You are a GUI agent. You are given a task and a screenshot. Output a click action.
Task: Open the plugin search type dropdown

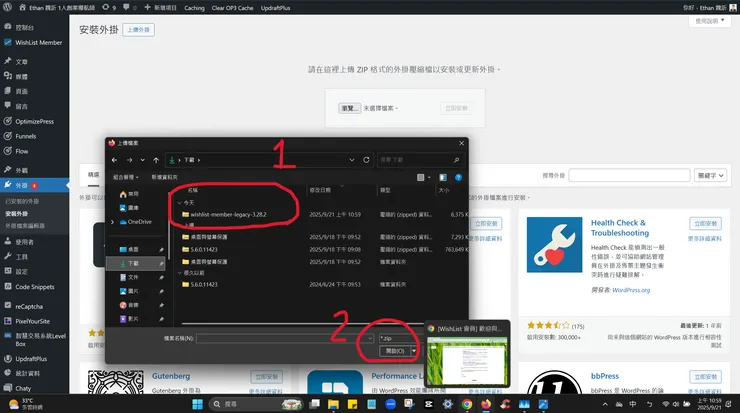[x=710, y=176]
